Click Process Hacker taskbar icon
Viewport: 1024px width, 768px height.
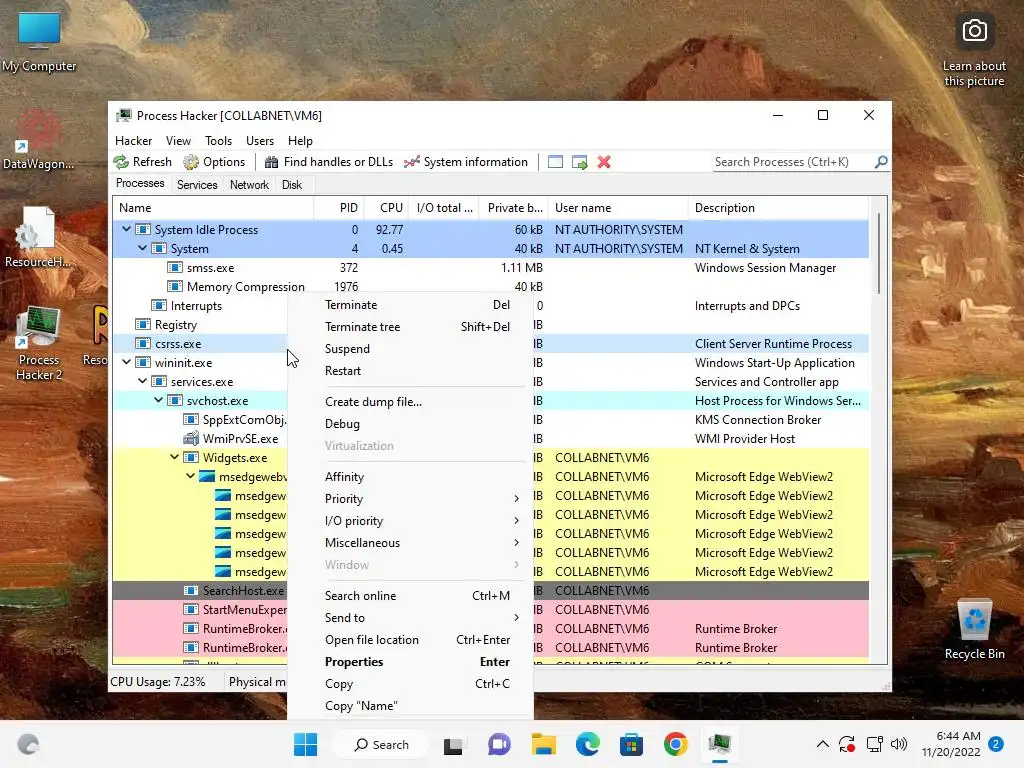point(720,744)
